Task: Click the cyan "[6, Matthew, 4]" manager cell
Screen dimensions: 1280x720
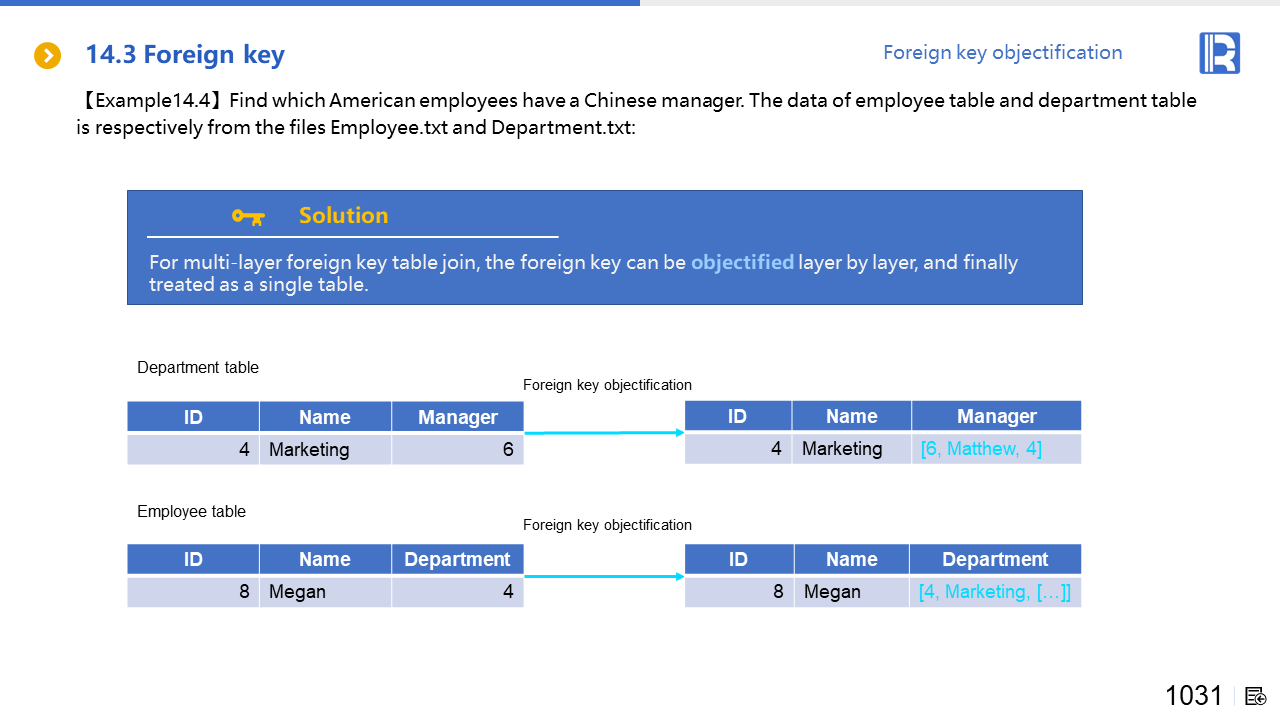Action: [x=980, y=449]
